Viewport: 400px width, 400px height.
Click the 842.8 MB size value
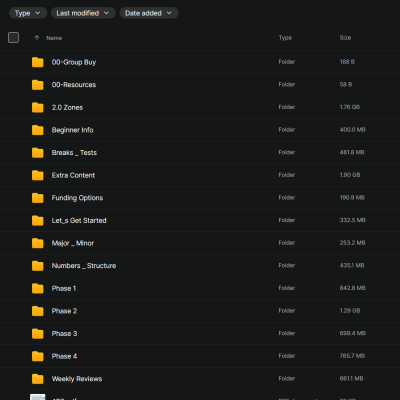point(352,288)
